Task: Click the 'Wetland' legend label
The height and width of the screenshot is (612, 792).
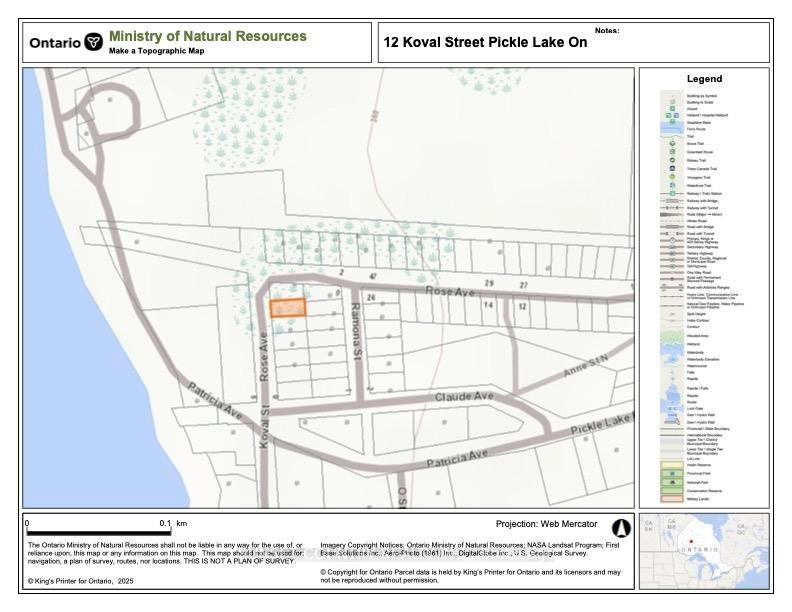Action: click(694, 344)
